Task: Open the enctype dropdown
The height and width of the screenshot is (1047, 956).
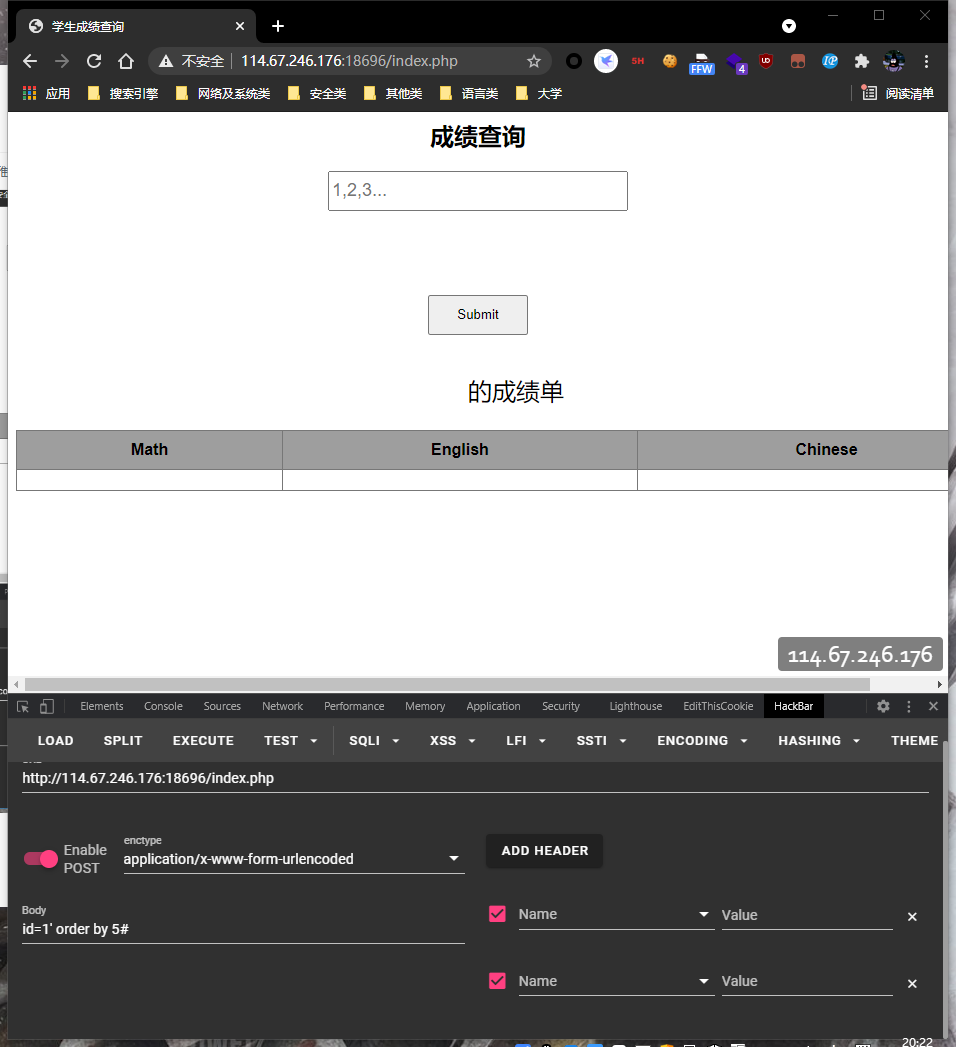Action: (x=294, y=859)
